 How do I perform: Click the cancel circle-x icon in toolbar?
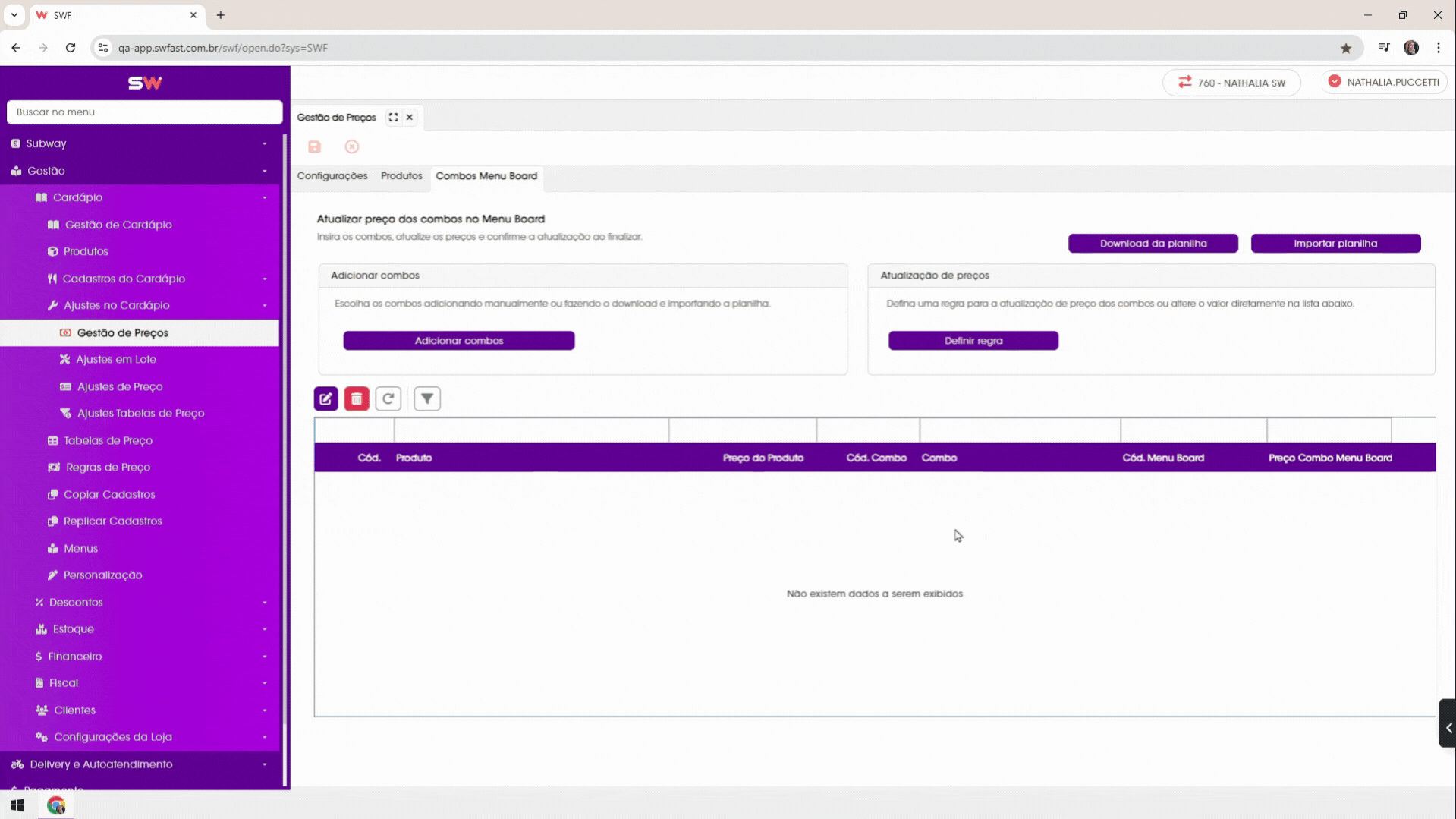(351, 146)
